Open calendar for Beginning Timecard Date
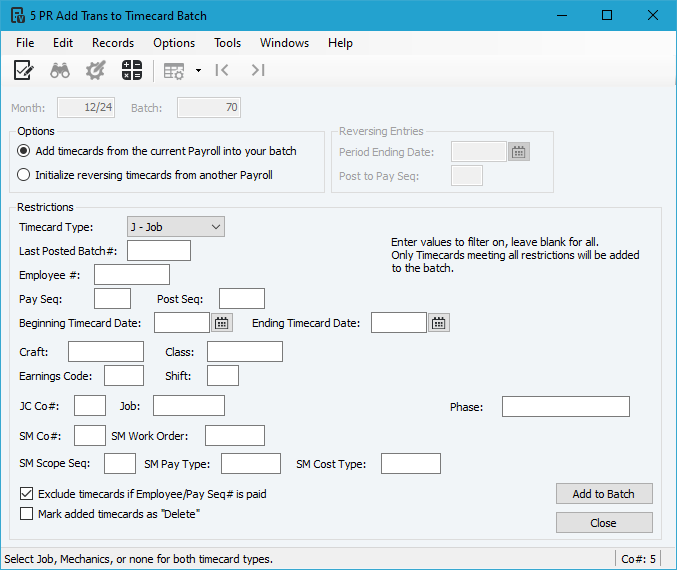 (x=221, y=323)
